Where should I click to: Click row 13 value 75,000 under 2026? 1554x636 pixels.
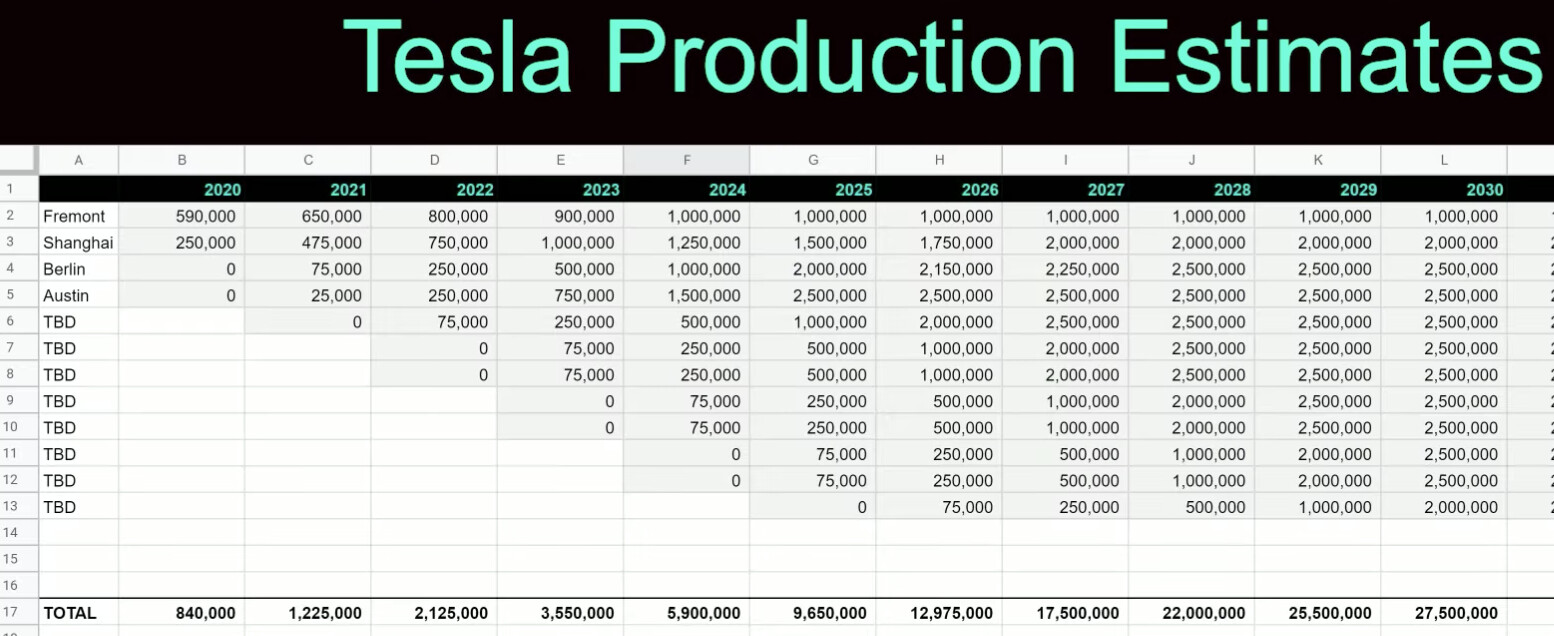click(939, 507)
